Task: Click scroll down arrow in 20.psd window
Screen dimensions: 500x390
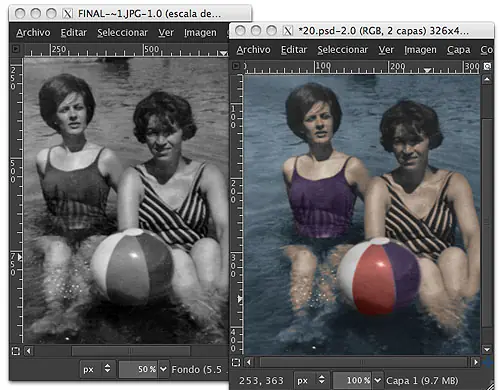Action: pos(487,350)
